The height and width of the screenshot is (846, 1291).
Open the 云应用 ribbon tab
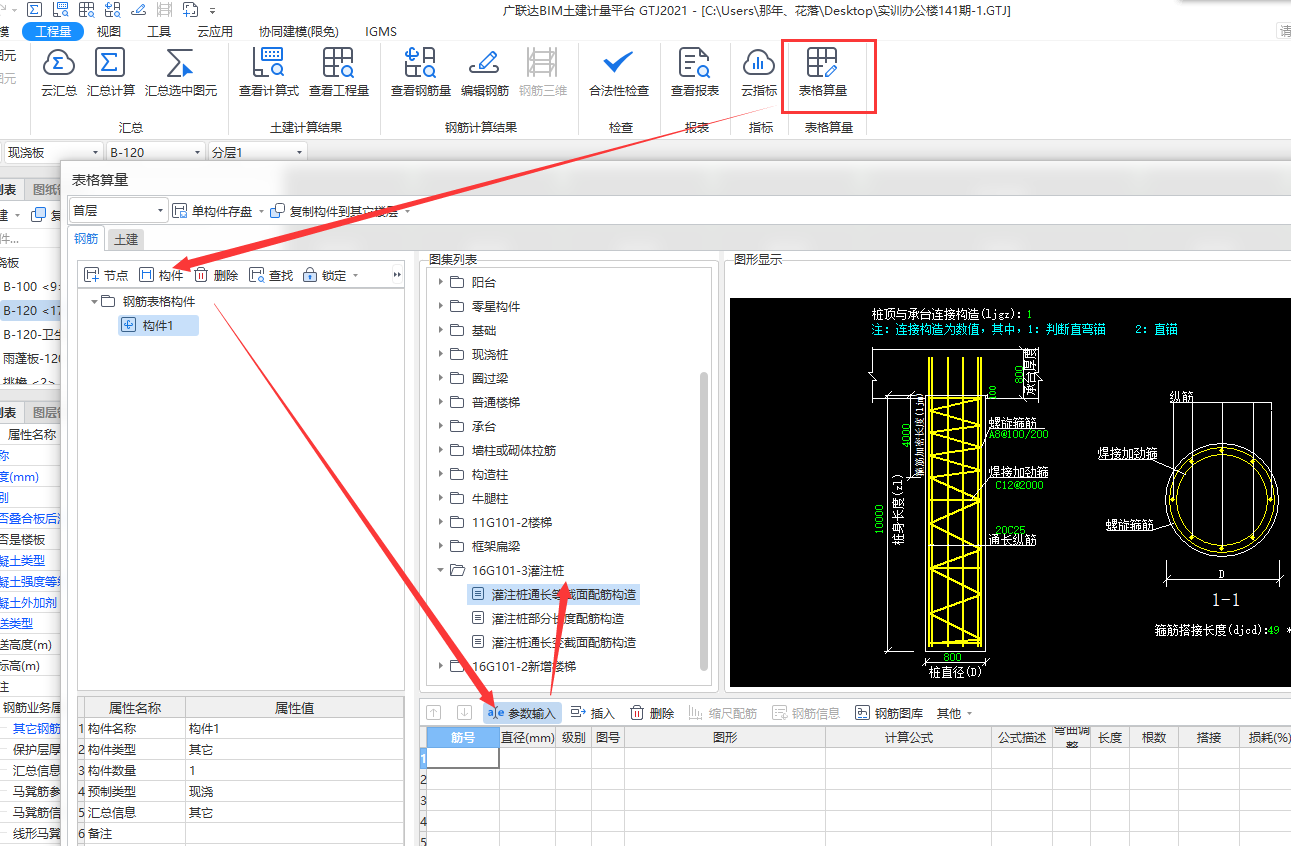point(214,31)
